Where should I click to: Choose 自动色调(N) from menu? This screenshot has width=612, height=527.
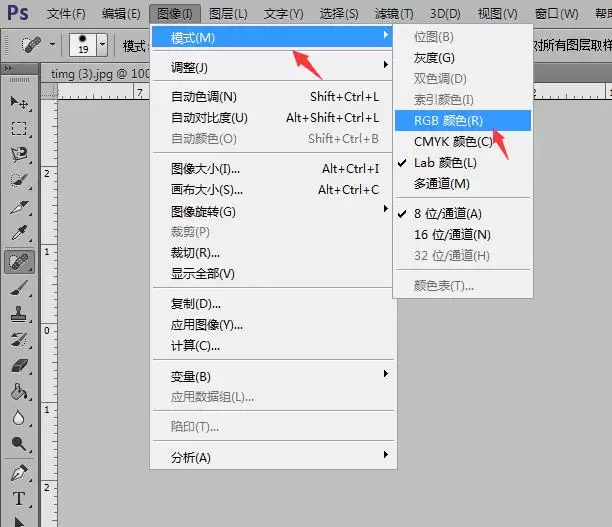(272, 96)
